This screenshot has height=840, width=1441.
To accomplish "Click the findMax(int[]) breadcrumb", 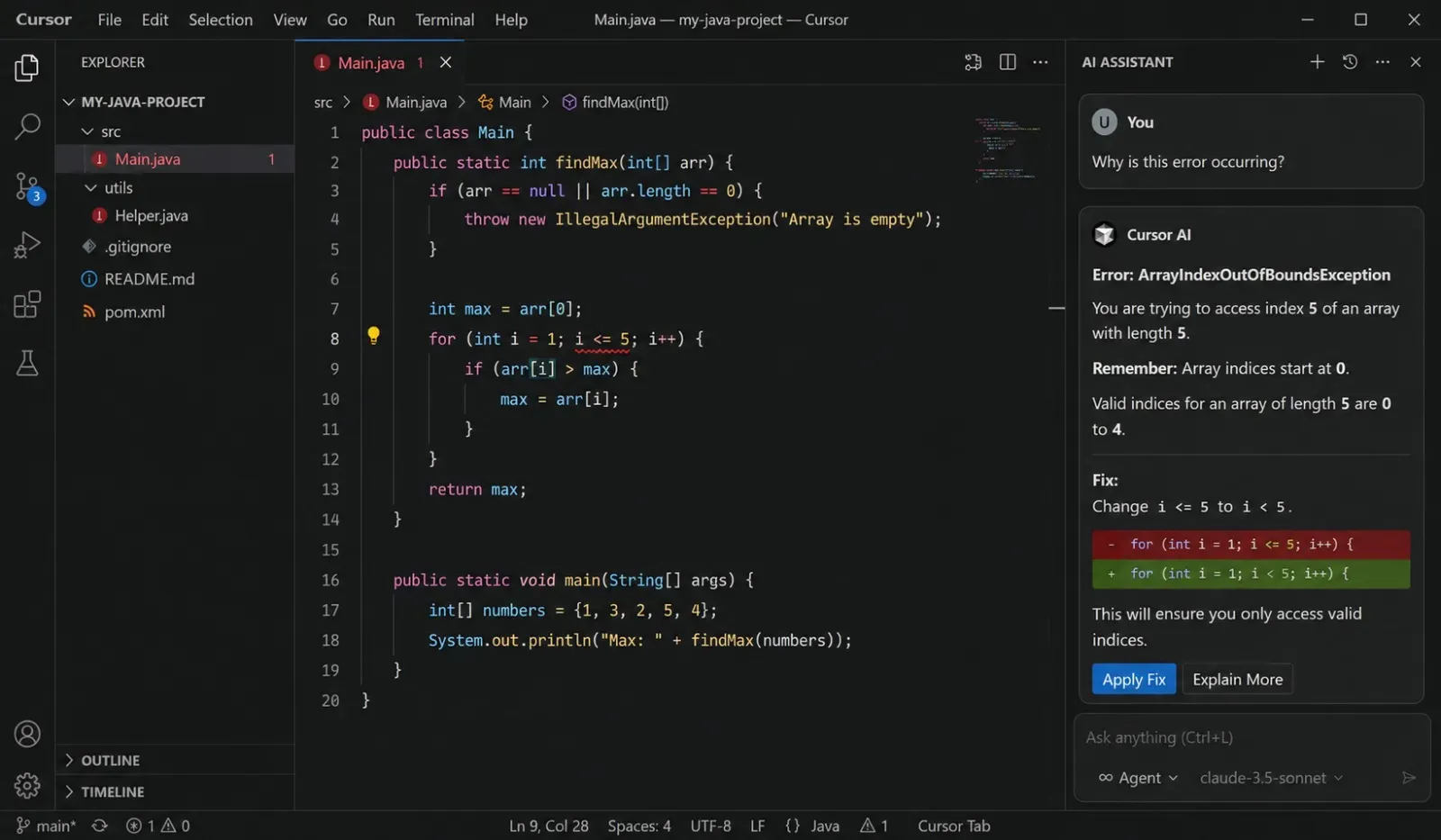I will pyautogui.click(x=615, y=103).
